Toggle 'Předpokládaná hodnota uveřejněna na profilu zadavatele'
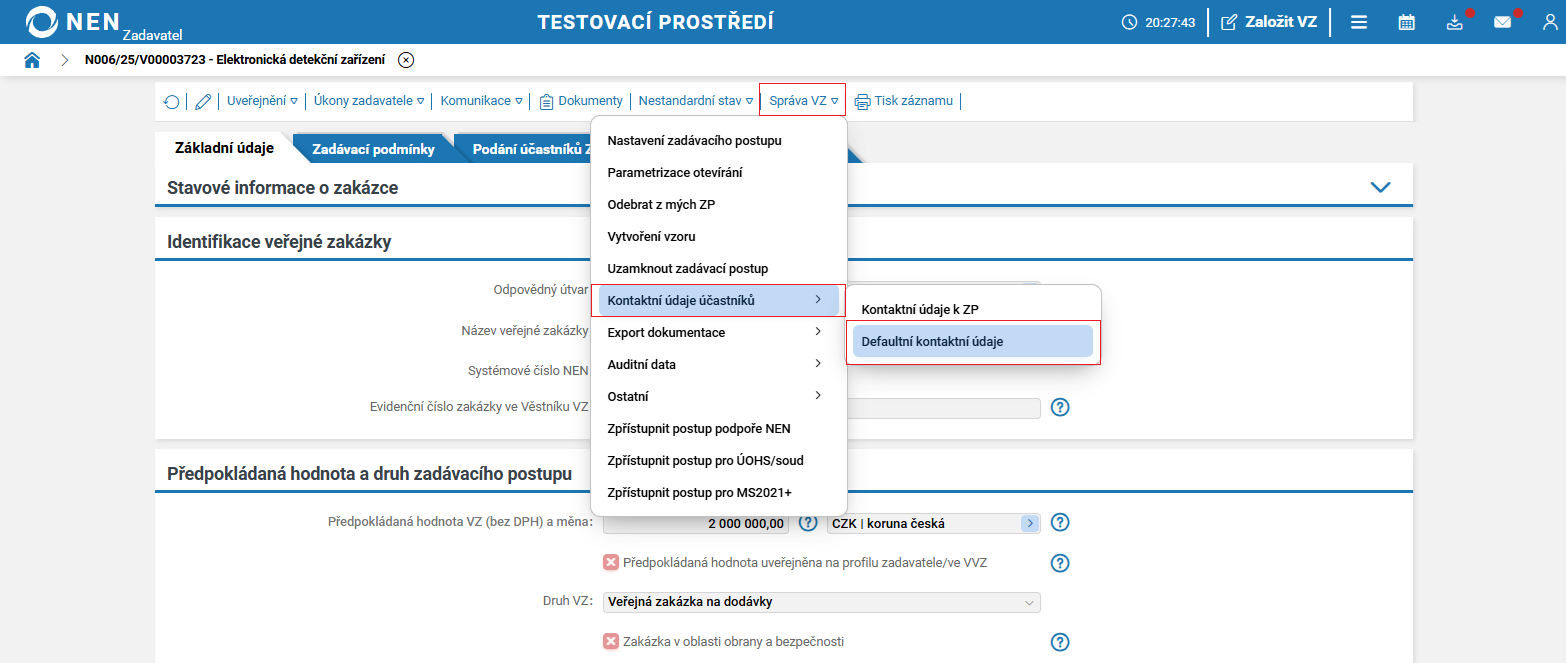1566x663 pixels. pyautogui.click(x=610, y=562)
